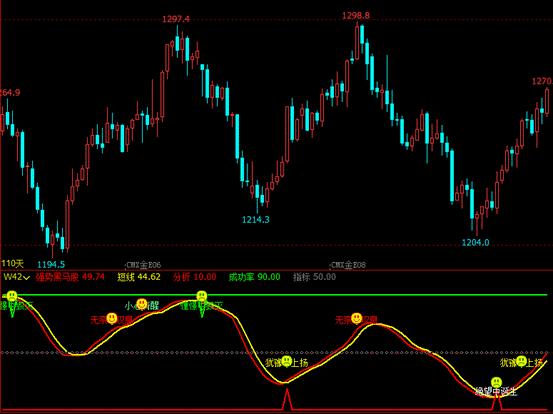The height and width of the screenshot is (414, 553).
Task: Select the 成功率 90.00 label
Action: [x=254, y=277]
